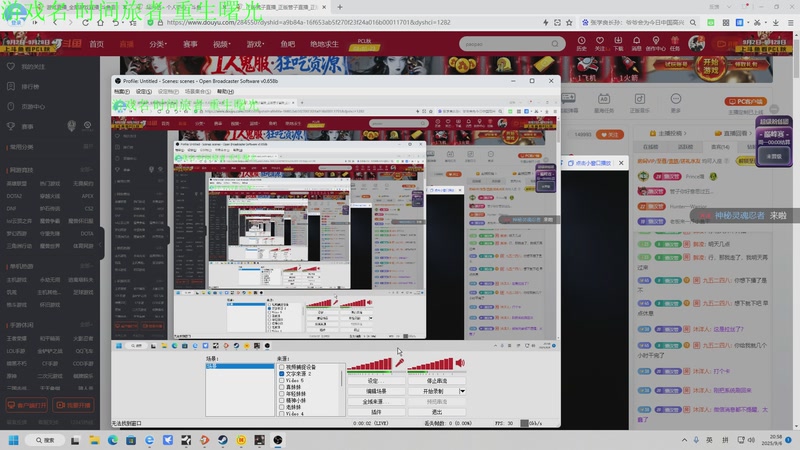
Task: Click the 排行榜 sidebar icon
Action: point(11,86)
